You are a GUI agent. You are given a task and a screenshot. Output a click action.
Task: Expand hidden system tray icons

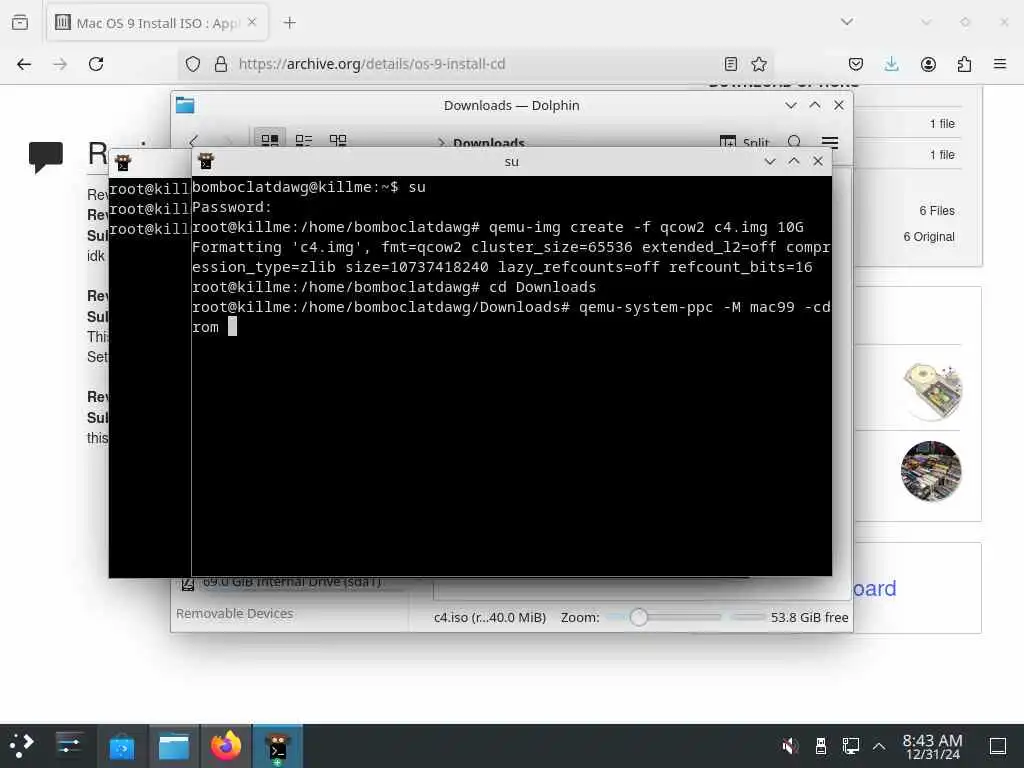coord(879,746)
